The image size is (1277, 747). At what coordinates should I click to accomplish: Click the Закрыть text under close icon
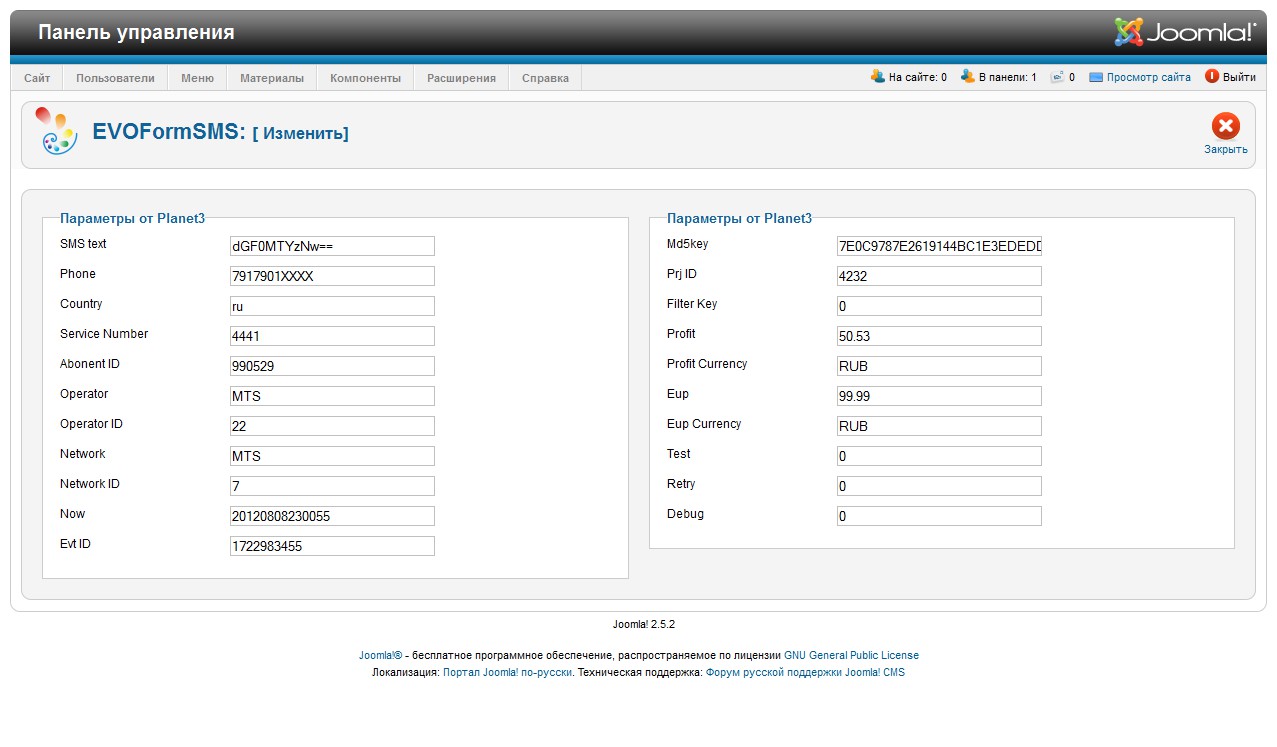(1225, 150)
